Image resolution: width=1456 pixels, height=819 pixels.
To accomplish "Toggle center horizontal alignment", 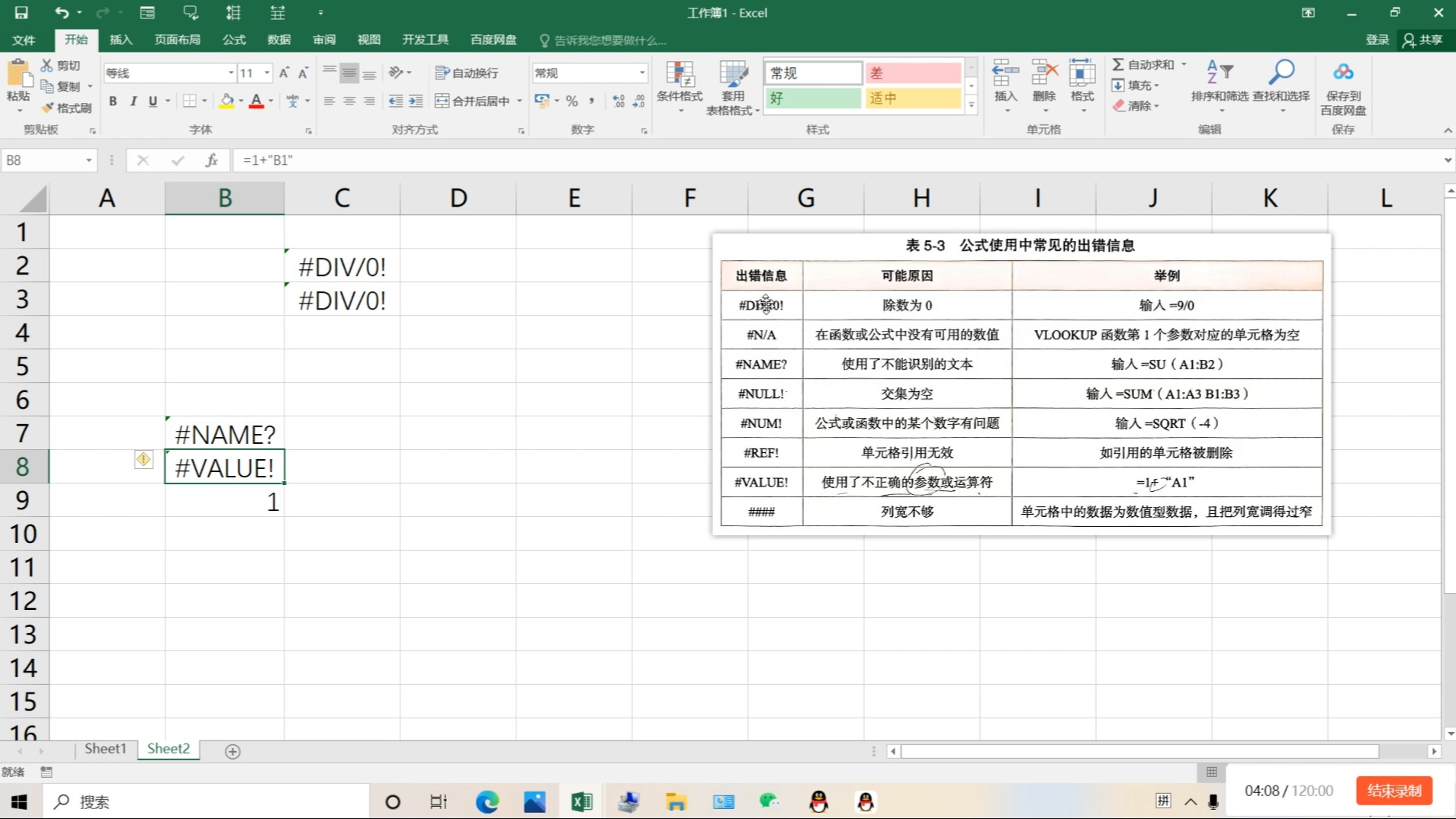I will pos(349,101).
